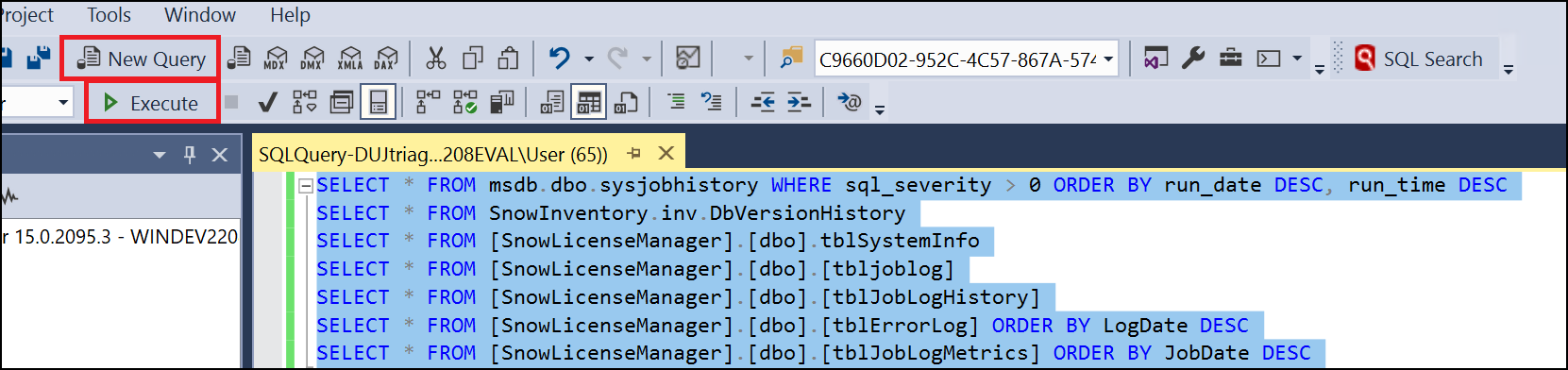Image resolution: width=1568 pixels, height=370 pixels.
Task: Uncomment the selected lines icon
Action: [712, 101]
